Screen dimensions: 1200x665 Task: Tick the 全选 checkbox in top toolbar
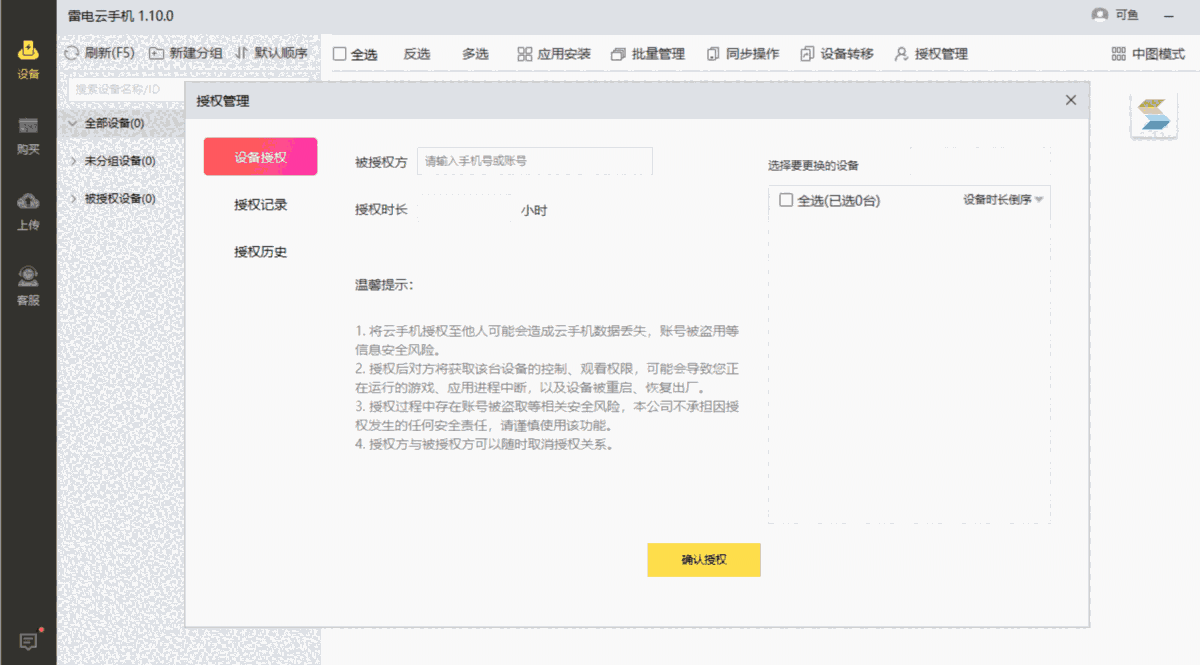point(340,54)
